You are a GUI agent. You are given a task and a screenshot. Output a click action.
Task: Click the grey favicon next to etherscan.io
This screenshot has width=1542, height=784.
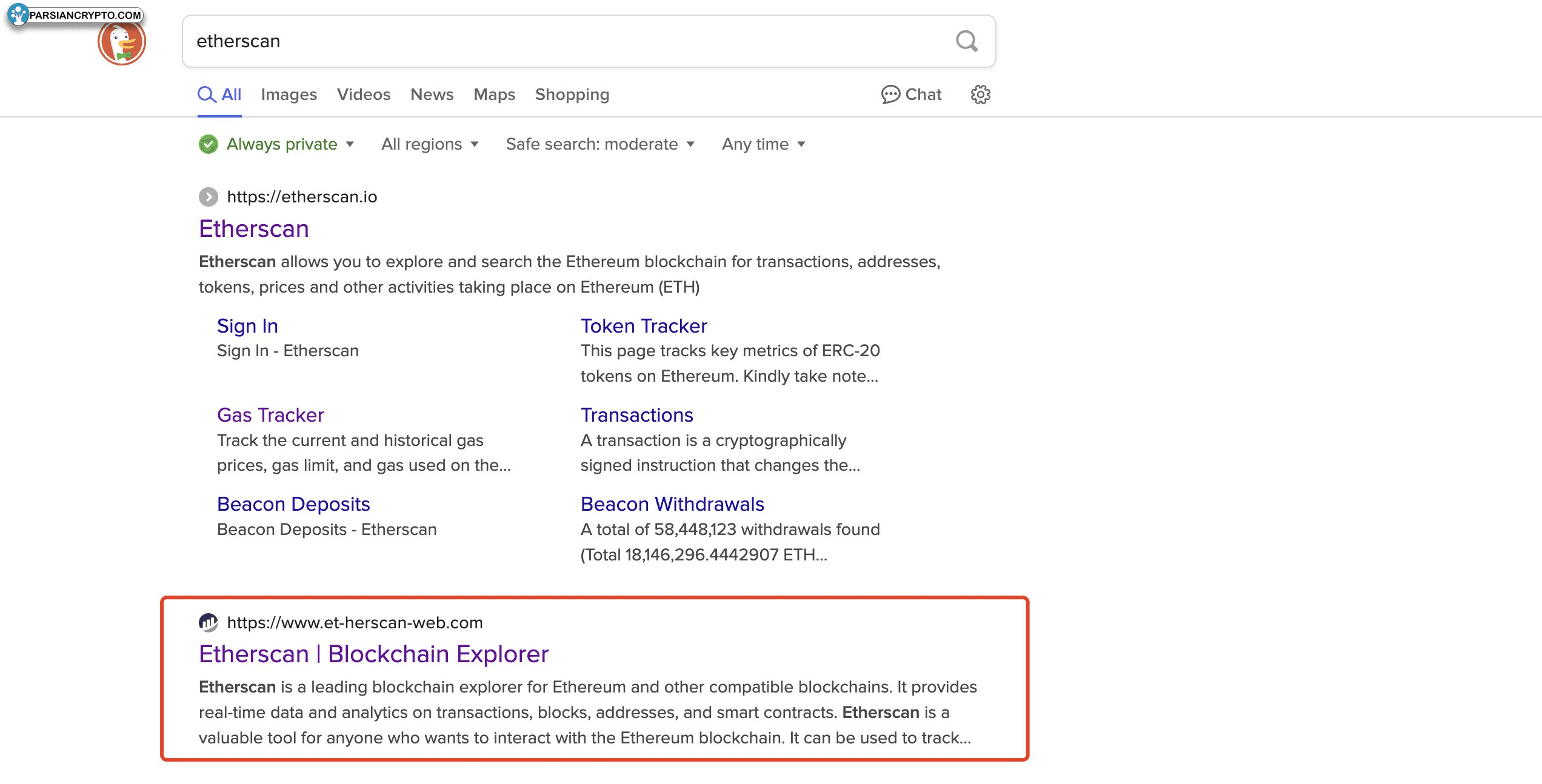(209, 197)
